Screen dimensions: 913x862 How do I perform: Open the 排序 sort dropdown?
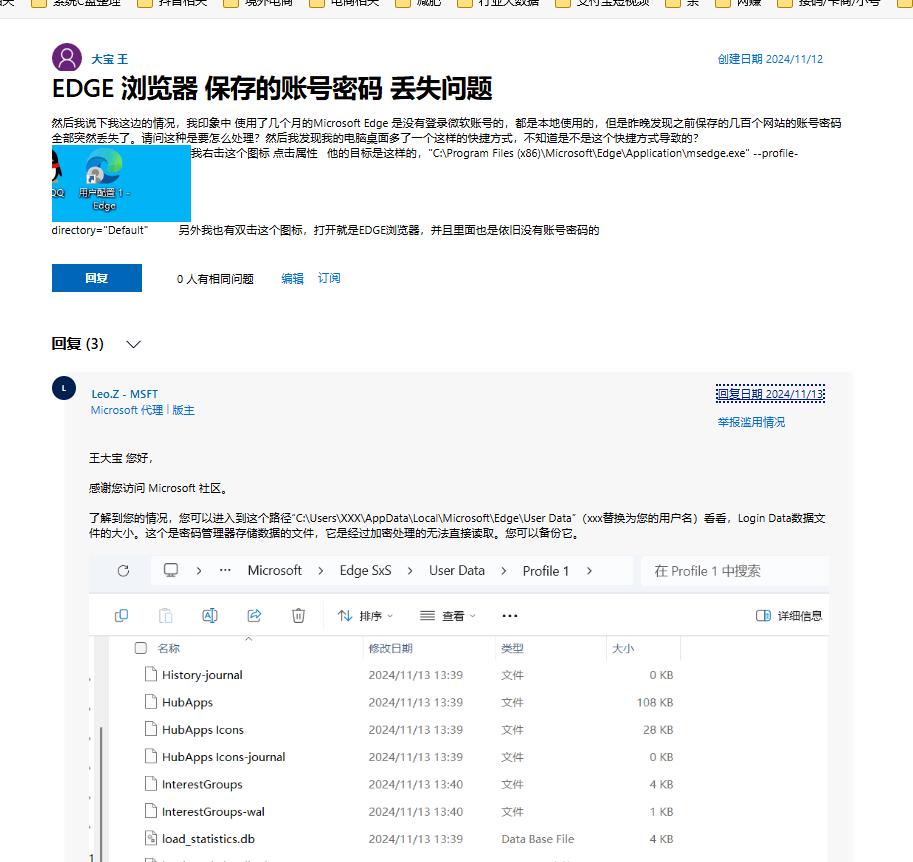pyautogui.click(x=366, y=616)
